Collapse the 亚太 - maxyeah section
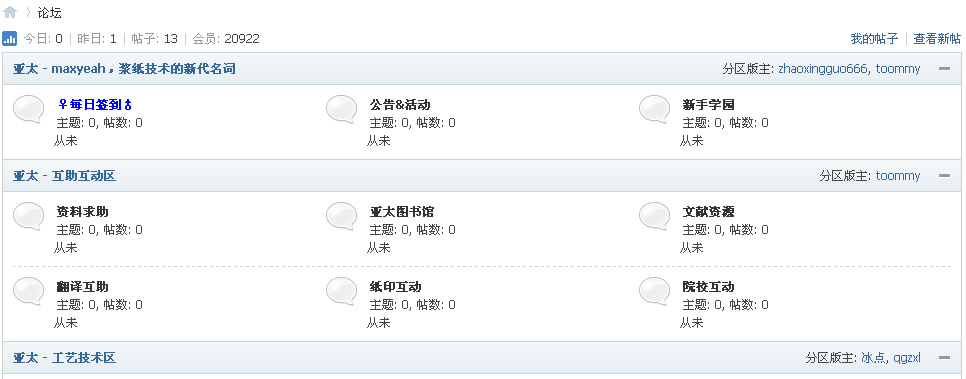This screenshot has height=379, width=966. 944,69
